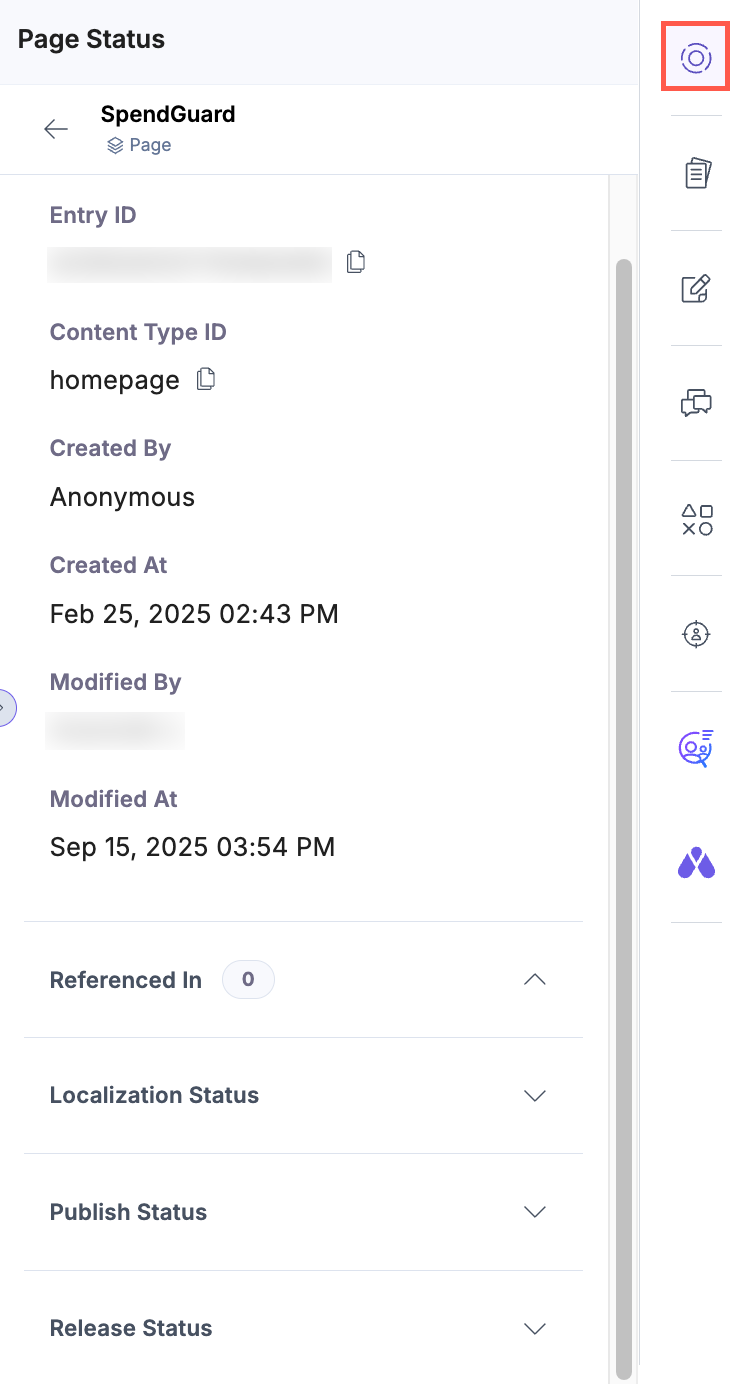752x1384 pixels.
Task: Open the Page Status widget icon in sidebar
Action: (x=695, y=57)
